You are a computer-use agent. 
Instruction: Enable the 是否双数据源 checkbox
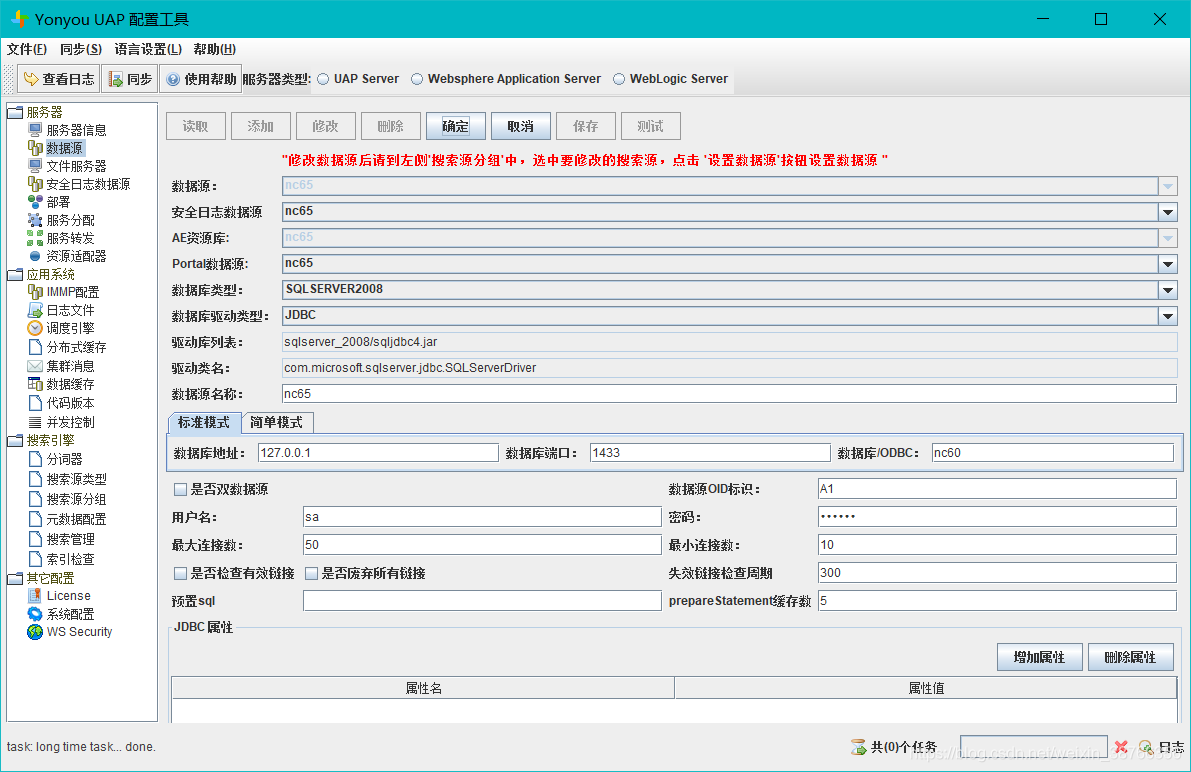click(181, 490)
